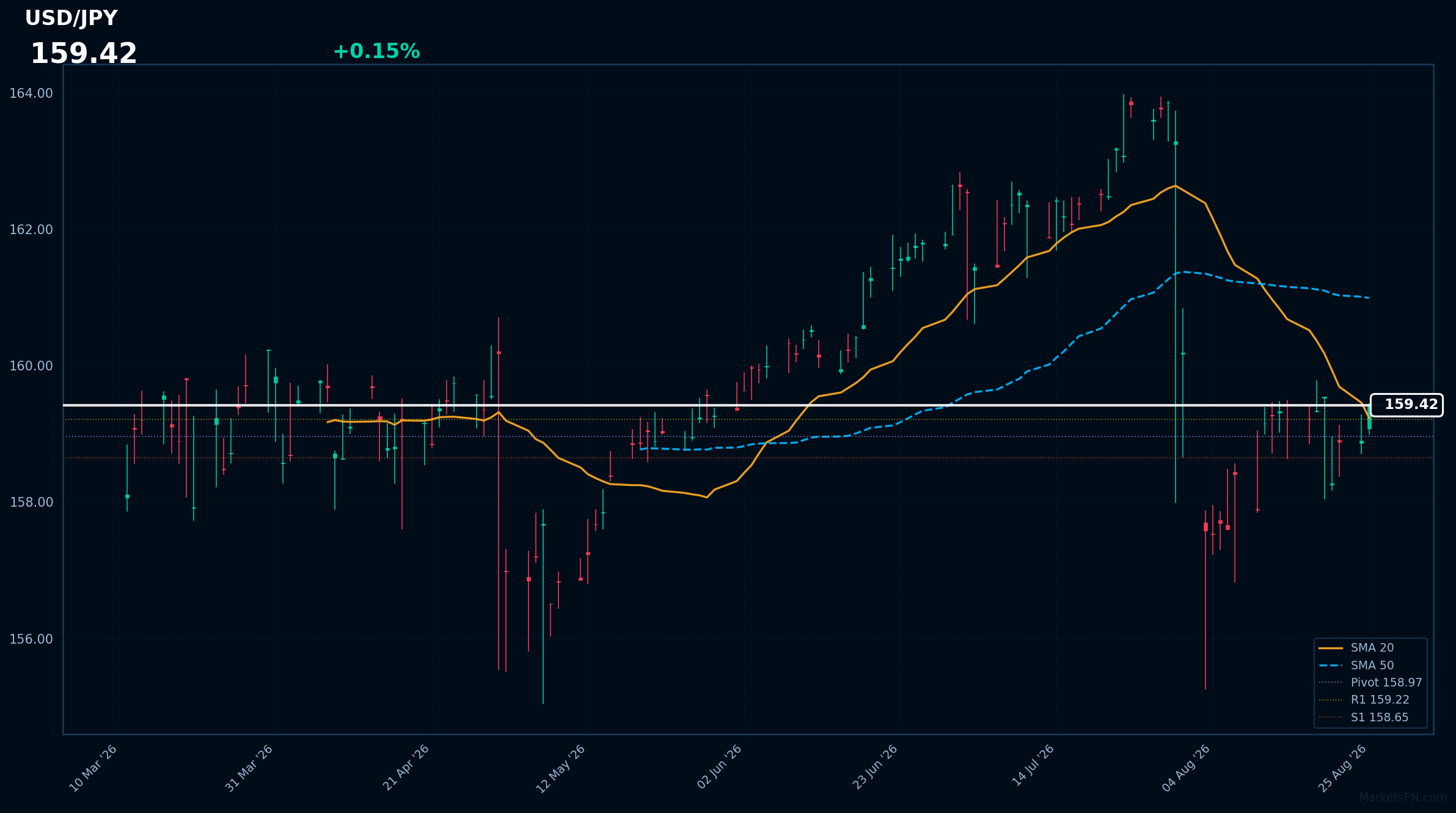Click the orange SMA 20 line swatch in legend
This screenshot has height=813, width=1456.
[x=1331, y=648]
